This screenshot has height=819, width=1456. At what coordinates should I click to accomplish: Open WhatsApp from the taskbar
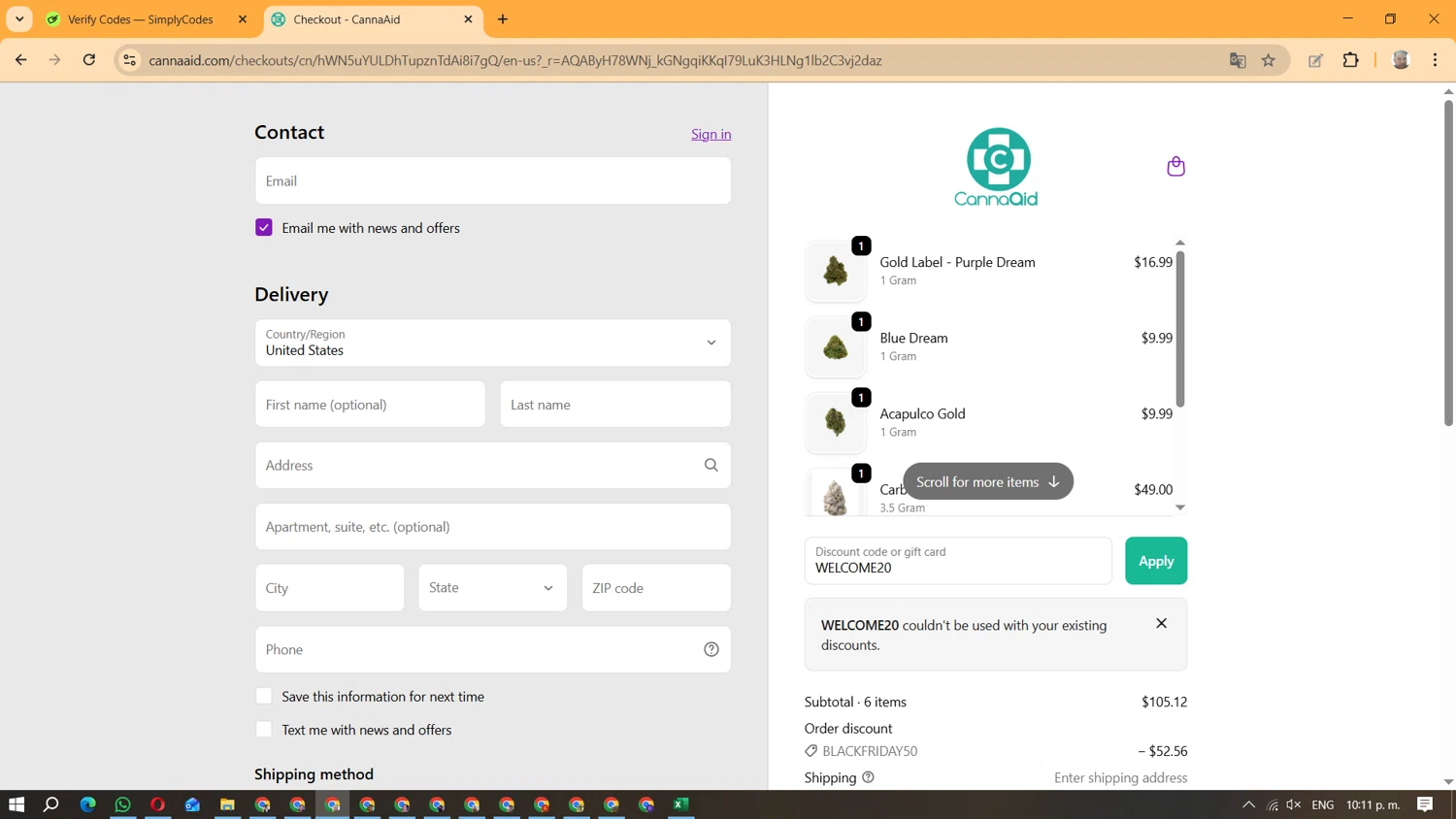click(122, 804)
